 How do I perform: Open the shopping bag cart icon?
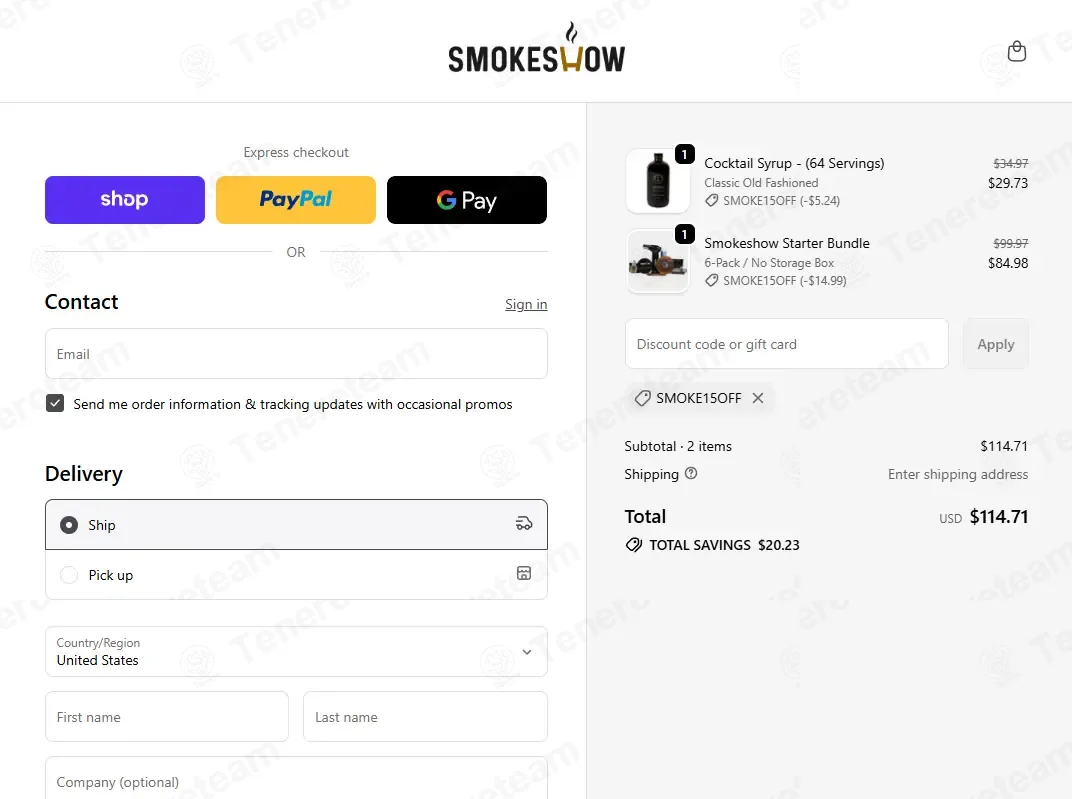point(1017,51)
